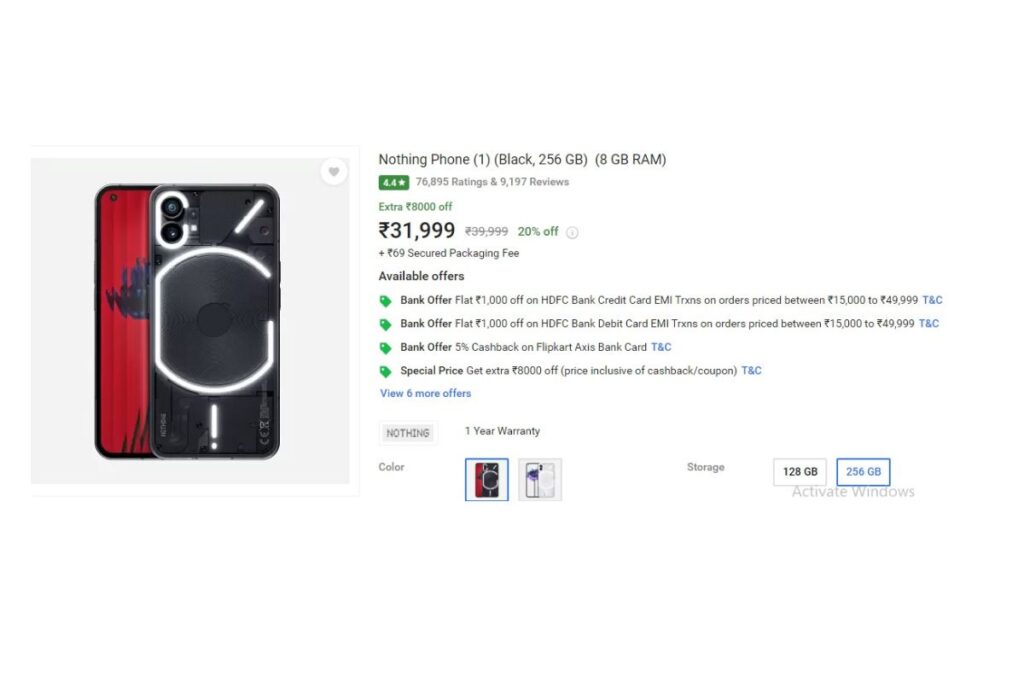Select 256 GB storage option
1024x683 pixels.
(863, 471)
